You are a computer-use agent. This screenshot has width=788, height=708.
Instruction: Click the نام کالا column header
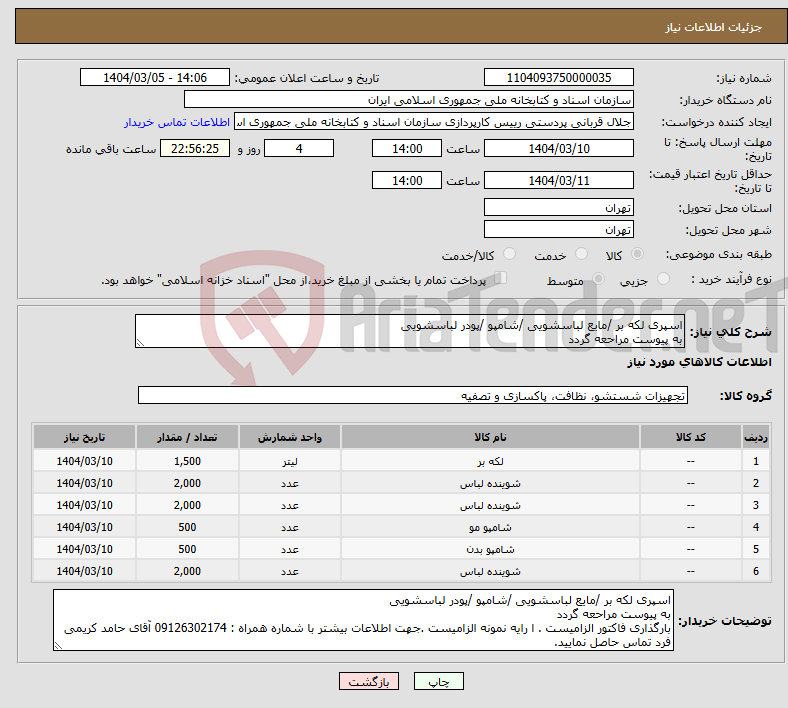tap(490, 437)
